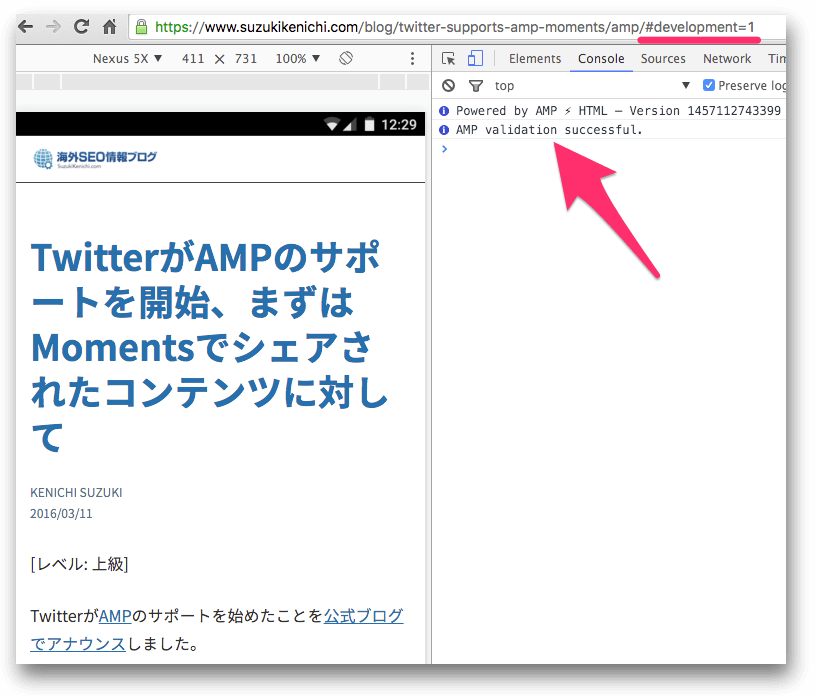Image resolution: width=816 pixels, height=696 pixels.
Task: Select 'AMP validation successful.' console message
Action: coord(549,130)
